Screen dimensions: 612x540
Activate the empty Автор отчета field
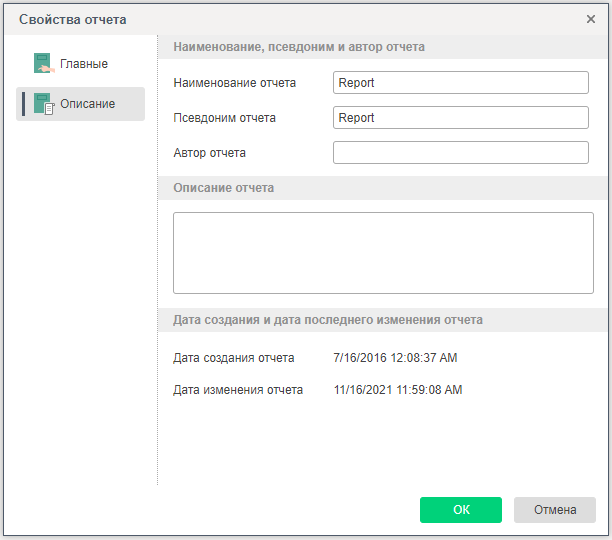tap(460, 153)
